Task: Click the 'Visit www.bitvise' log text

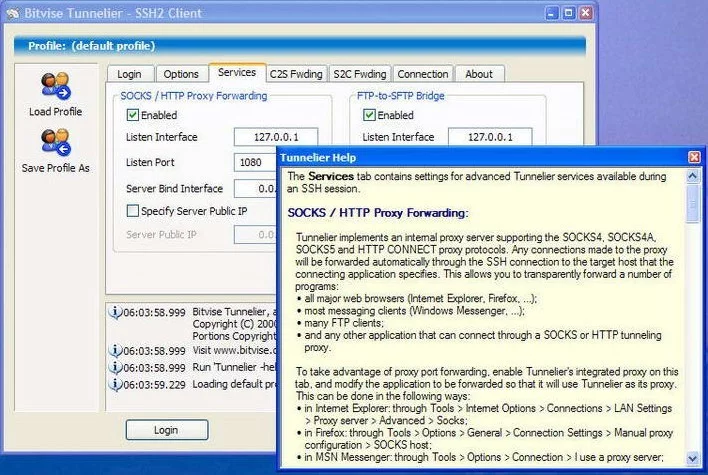Action: pos(234,350)
